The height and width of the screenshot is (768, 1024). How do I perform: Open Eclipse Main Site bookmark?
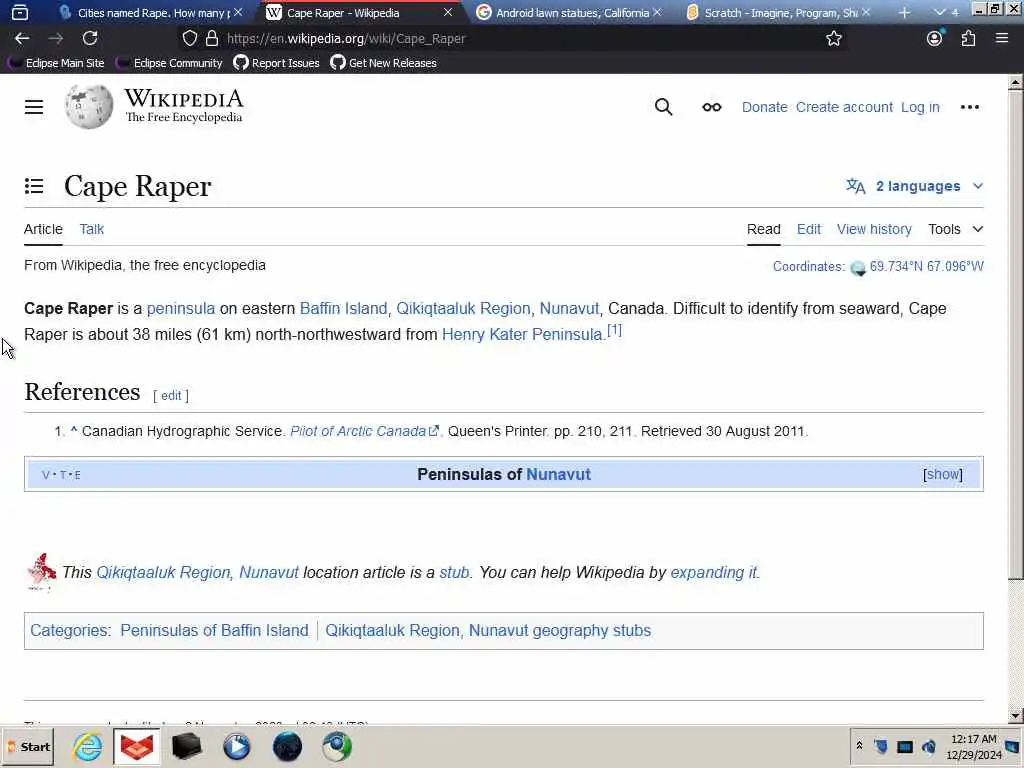[x=56, y=63]
